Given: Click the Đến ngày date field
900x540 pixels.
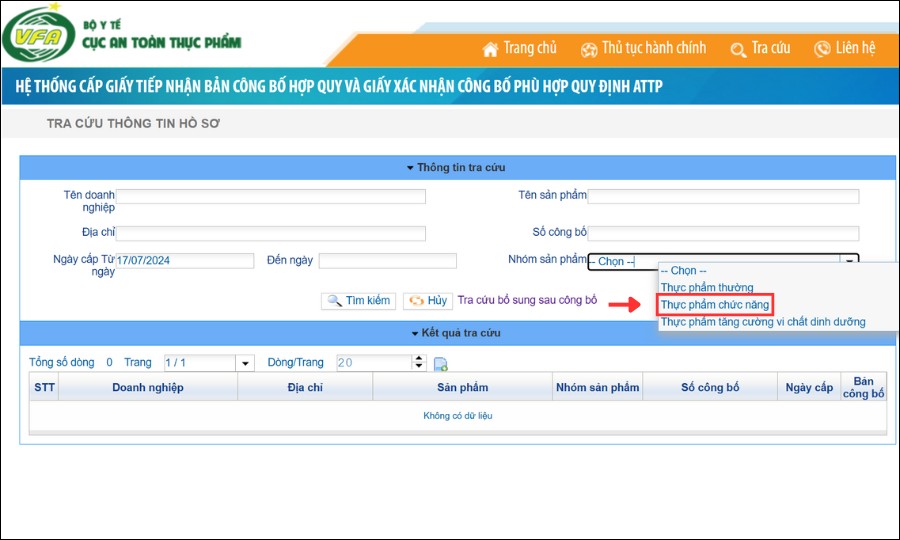Looking at the screenshot, I should [x=388, y=261].
